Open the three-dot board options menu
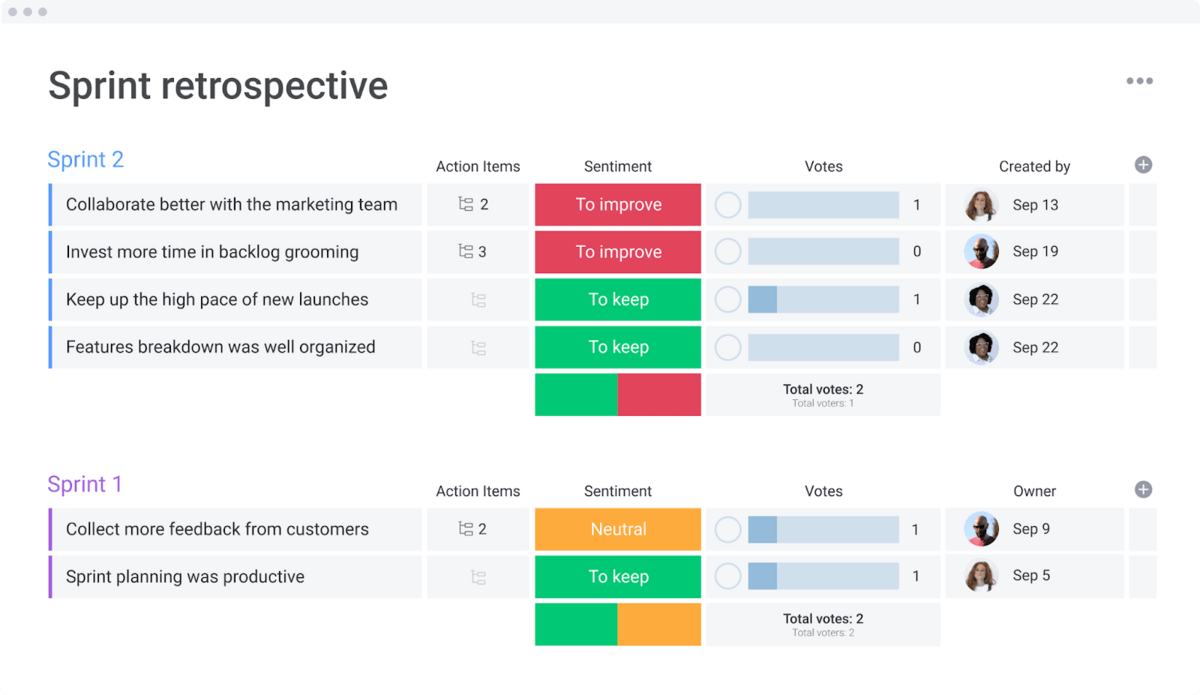 pyautogui.click(x=1139, y=82)
